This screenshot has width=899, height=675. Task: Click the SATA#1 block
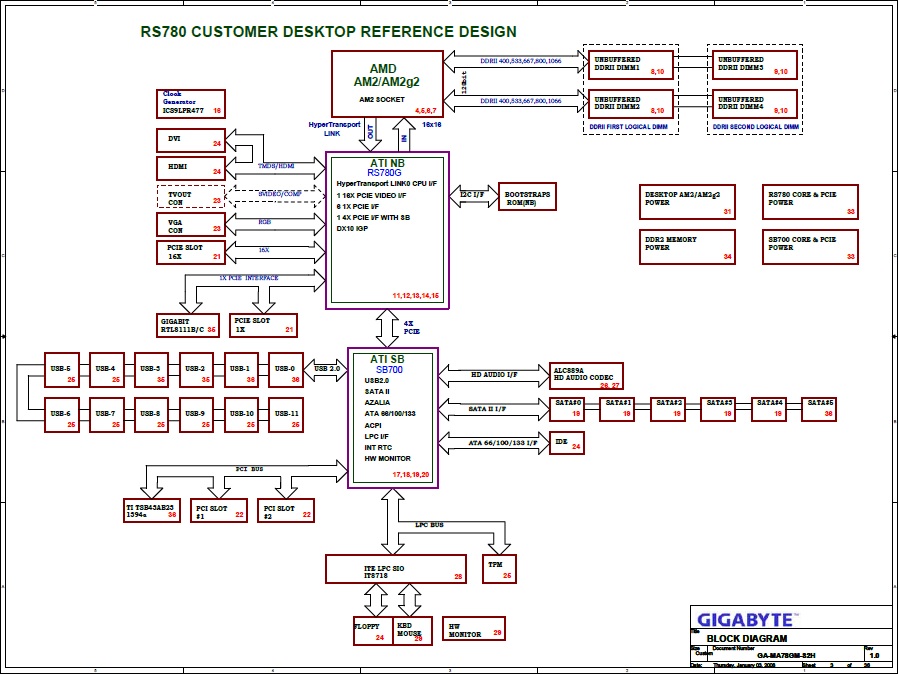click(x=617, y=409)
